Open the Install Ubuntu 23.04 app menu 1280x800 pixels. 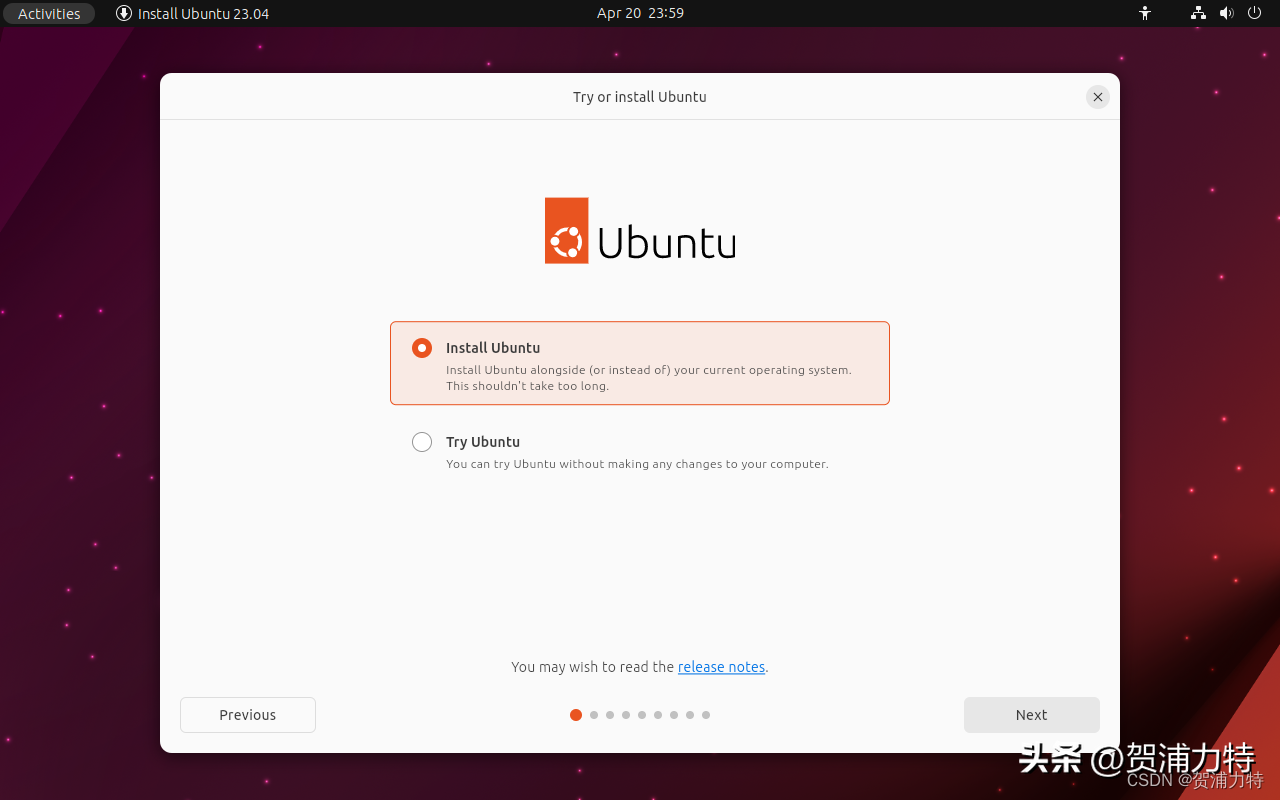(x=193, y=14)
